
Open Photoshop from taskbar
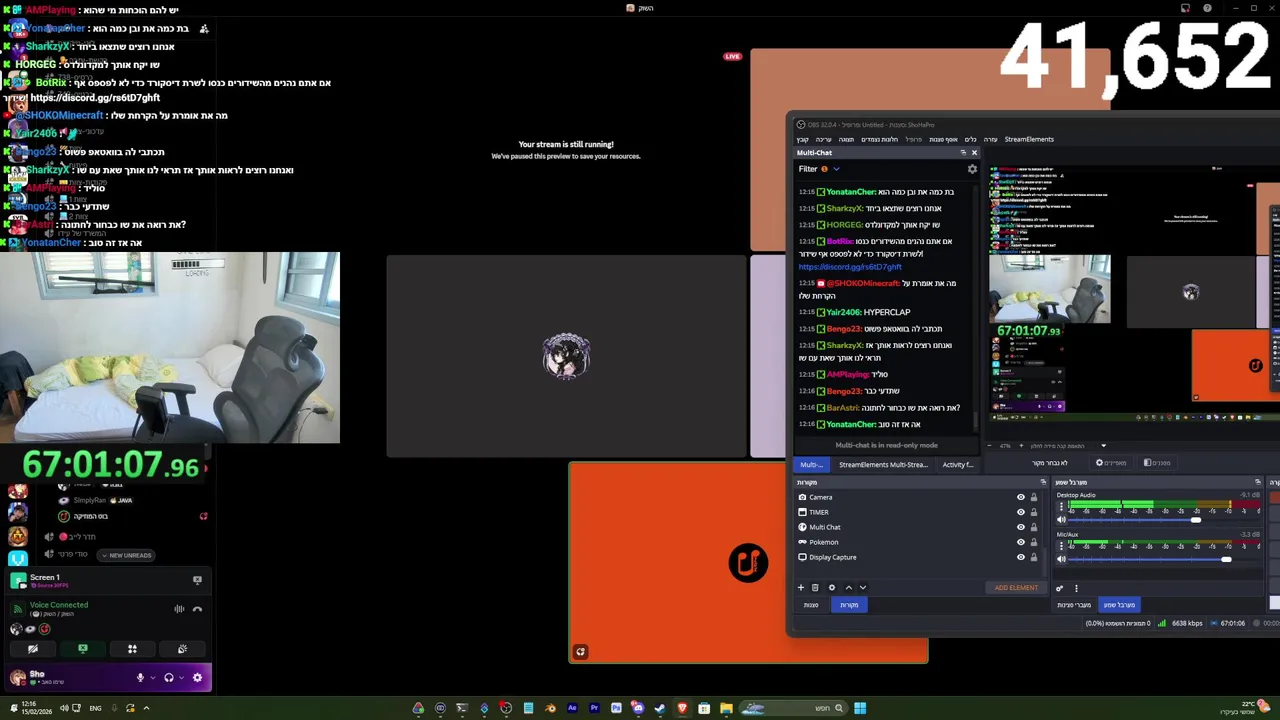click(x=616, y=708)
